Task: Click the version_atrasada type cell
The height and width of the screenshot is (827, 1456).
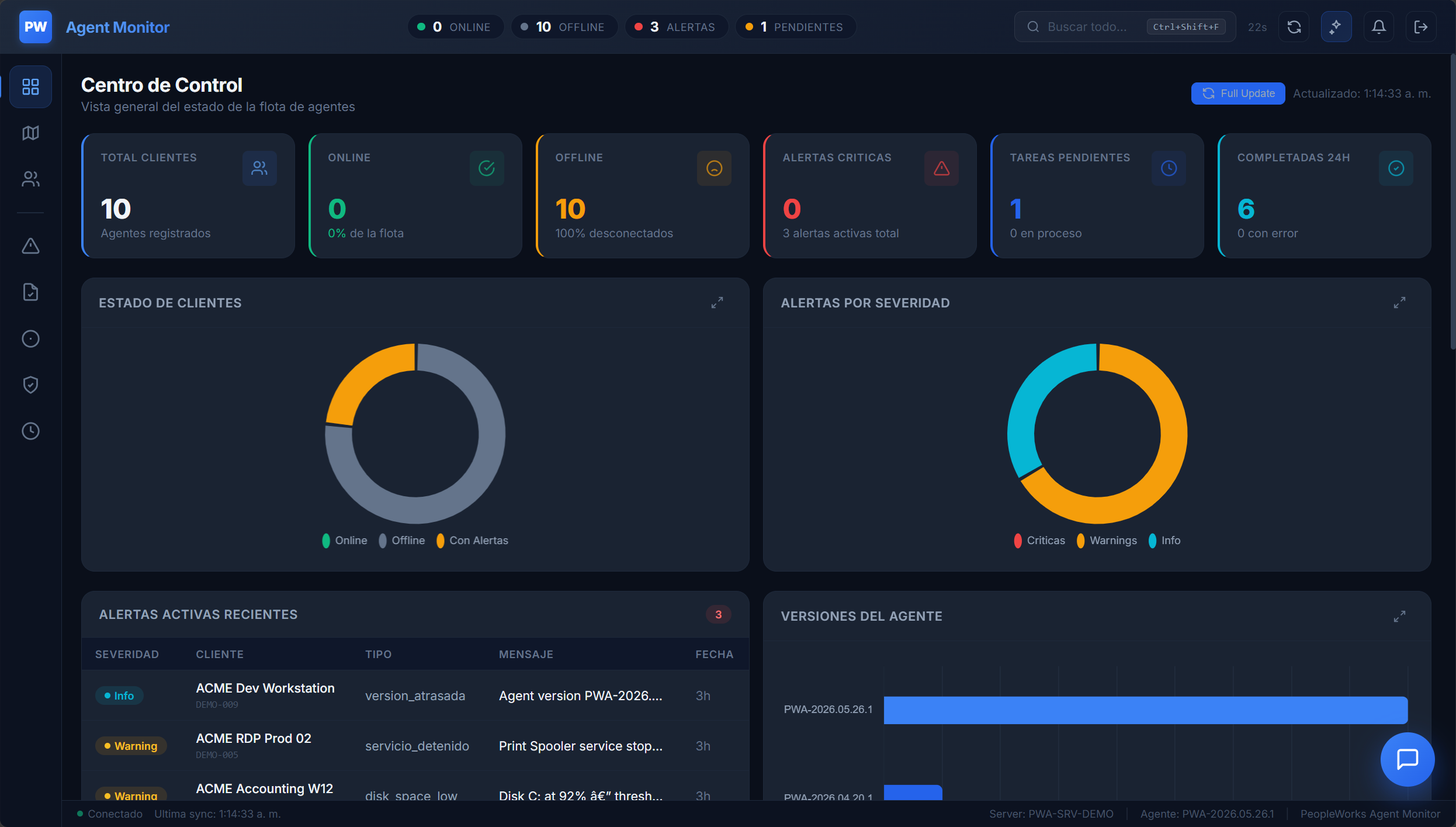Action: 415,695
